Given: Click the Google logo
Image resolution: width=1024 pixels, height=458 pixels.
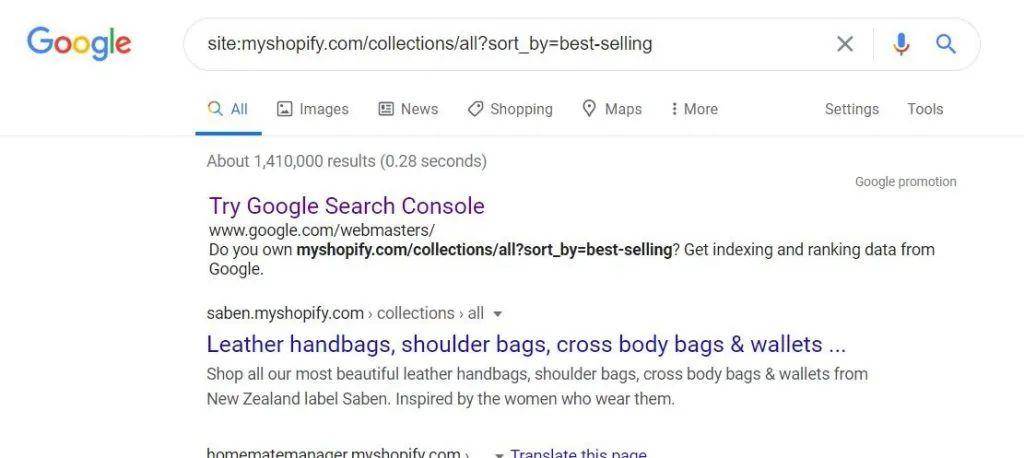Looking at the screenshot, I should [79, 44].
